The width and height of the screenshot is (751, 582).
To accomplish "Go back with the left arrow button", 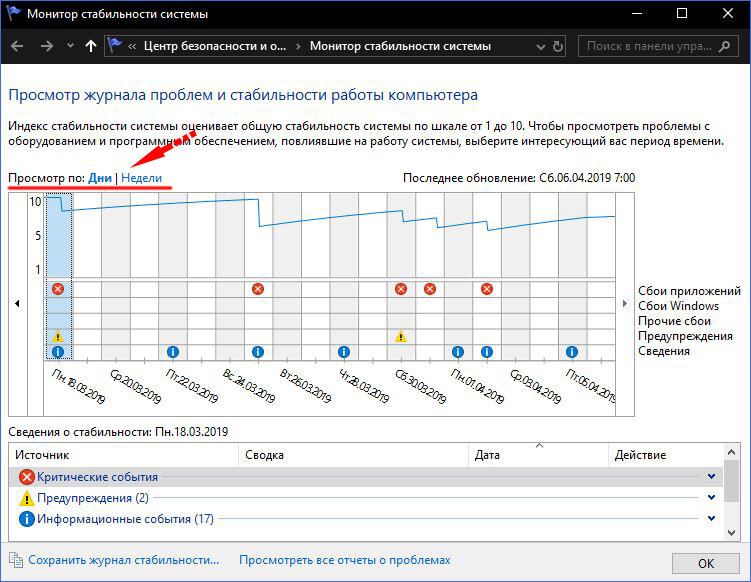I will [17, 46].
